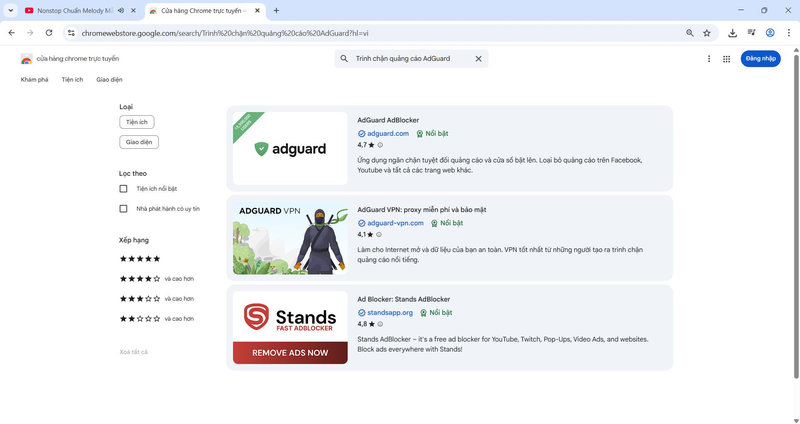
Task: Open Ad Blocker: Stands AdBlocker title
Action: click(404, 300)
